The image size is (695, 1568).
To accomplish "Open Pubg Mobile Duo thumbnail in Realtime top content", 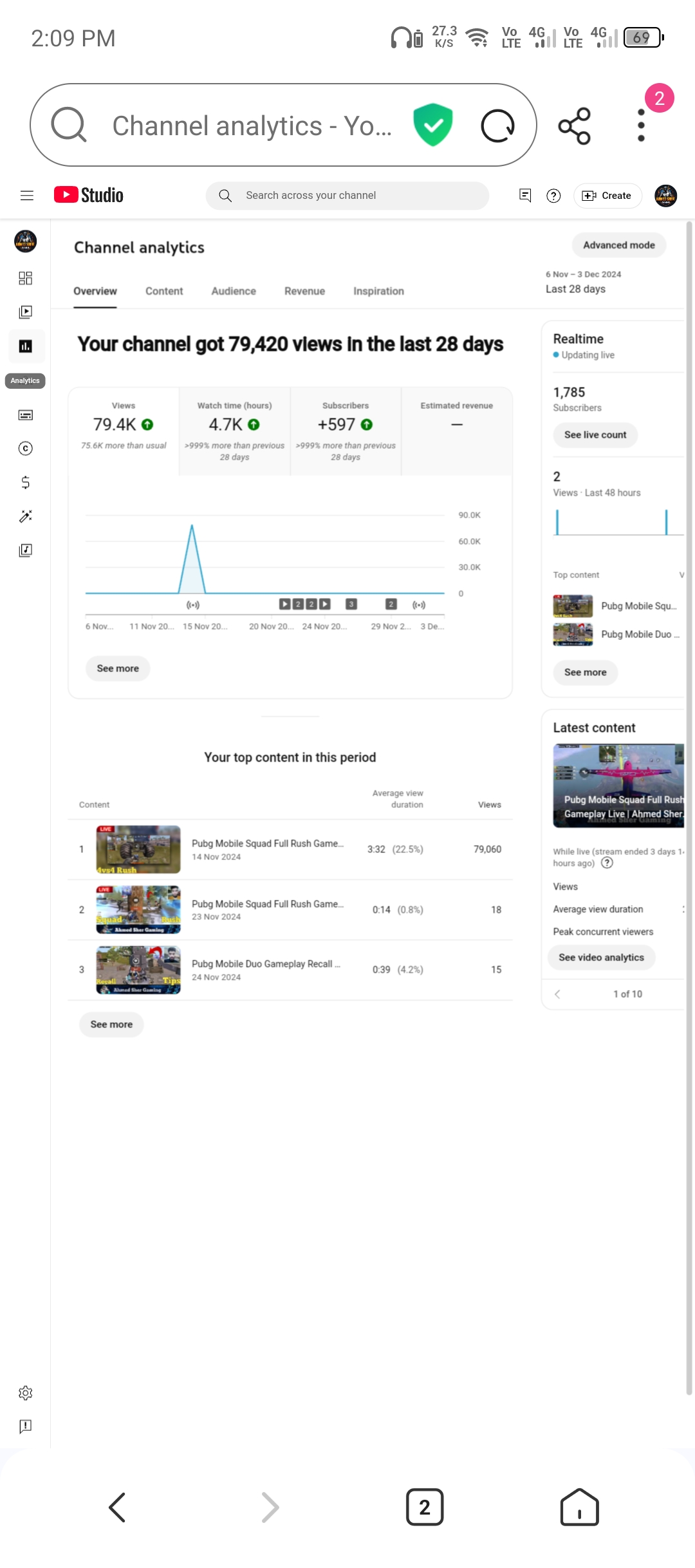I will tap(573, 635).
